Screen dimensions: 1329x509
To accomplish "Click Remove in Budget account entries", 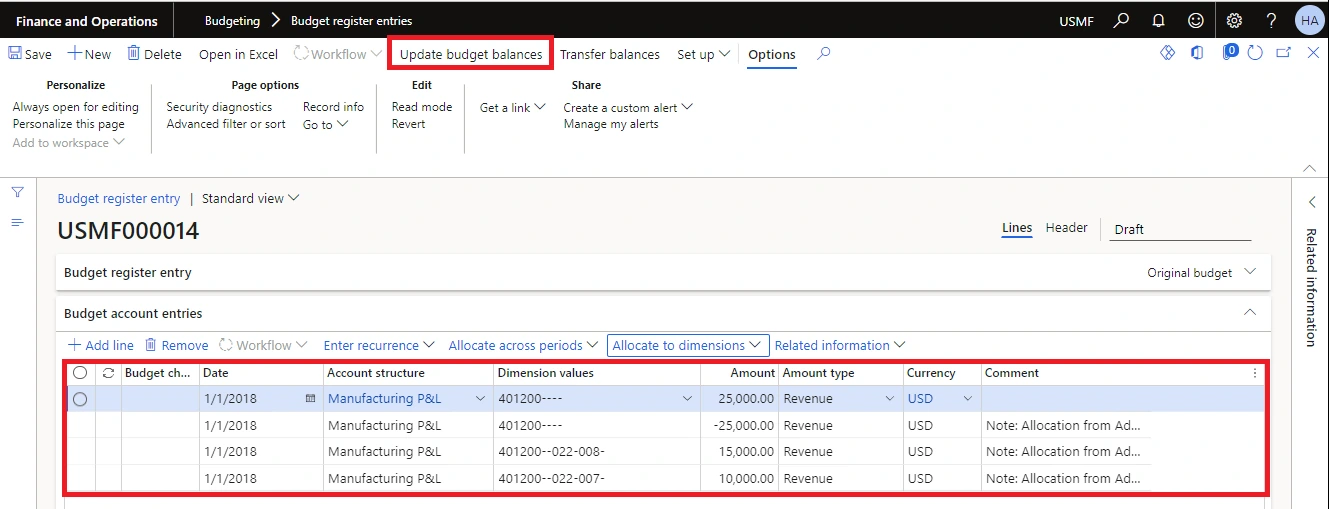I will click(177, 345).
